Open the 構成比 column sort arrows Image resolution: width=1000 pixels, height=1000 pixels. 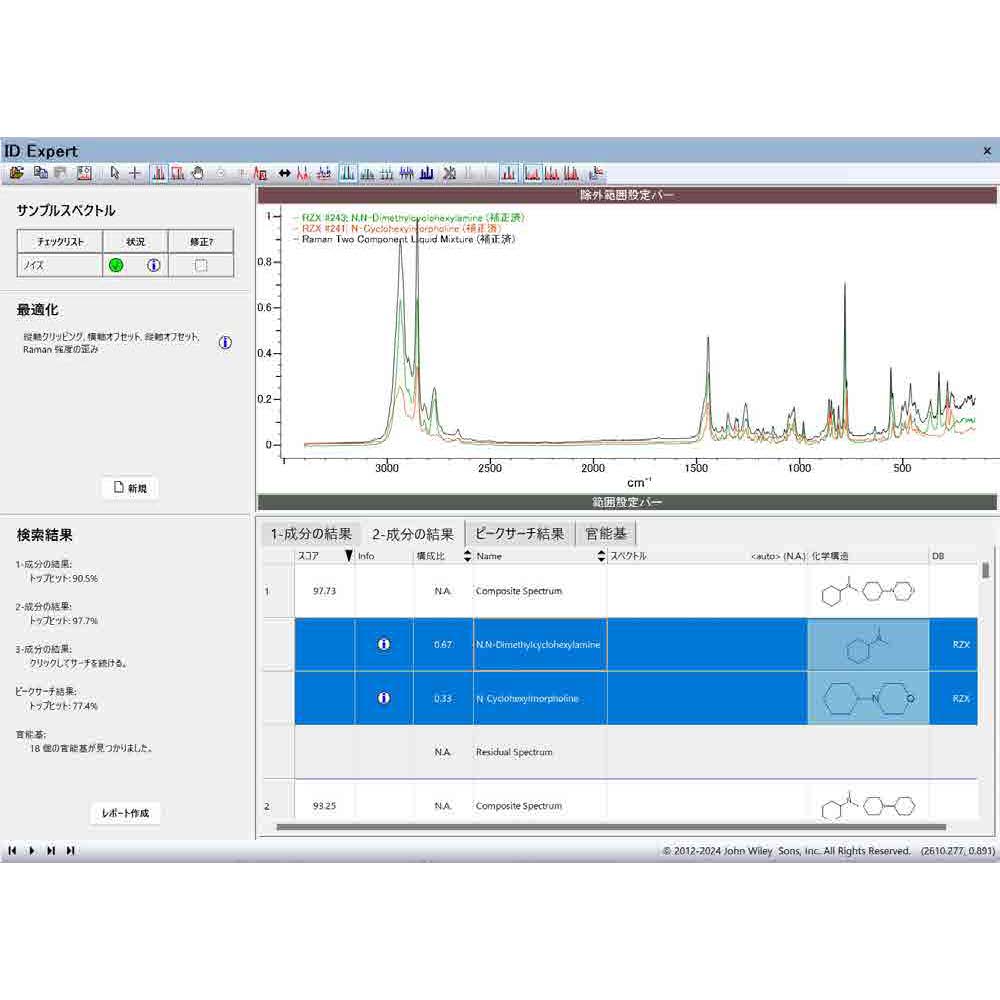click(x=463, y=556)
